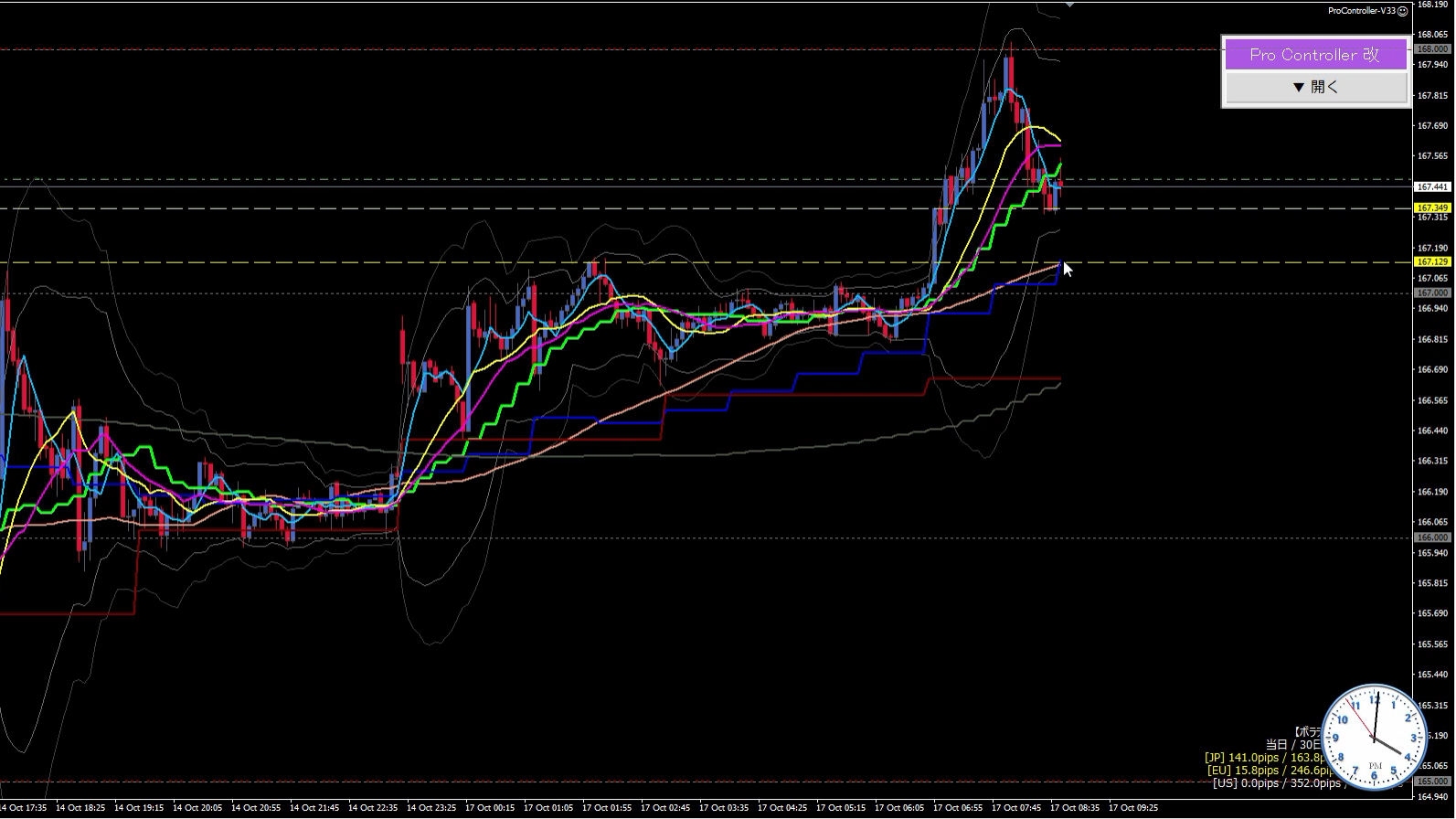Select the yellow 167.349 price label
Screen dimensions: 1456x819
tap(1432, 208)
